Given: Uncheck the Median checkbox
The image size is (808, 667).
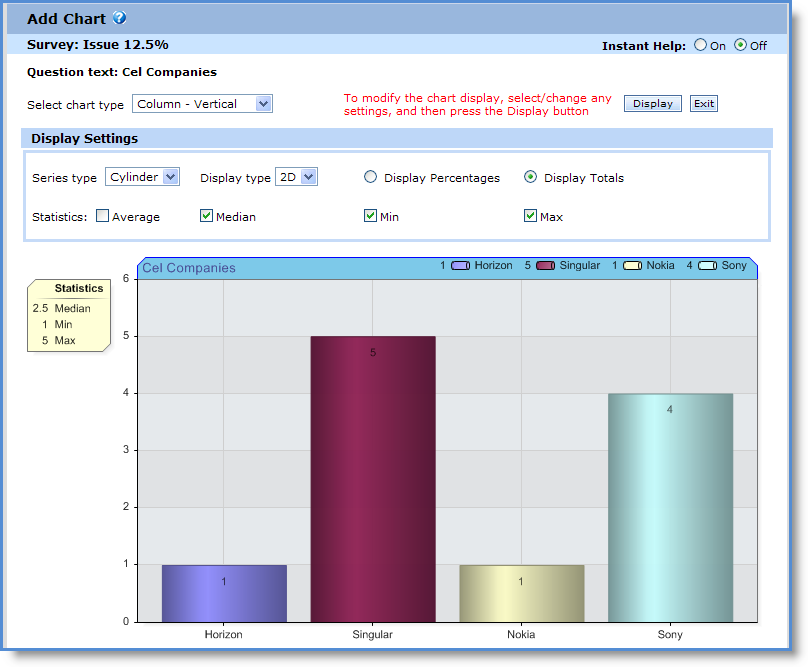Looking at the screenshot, I should point(206,216).
